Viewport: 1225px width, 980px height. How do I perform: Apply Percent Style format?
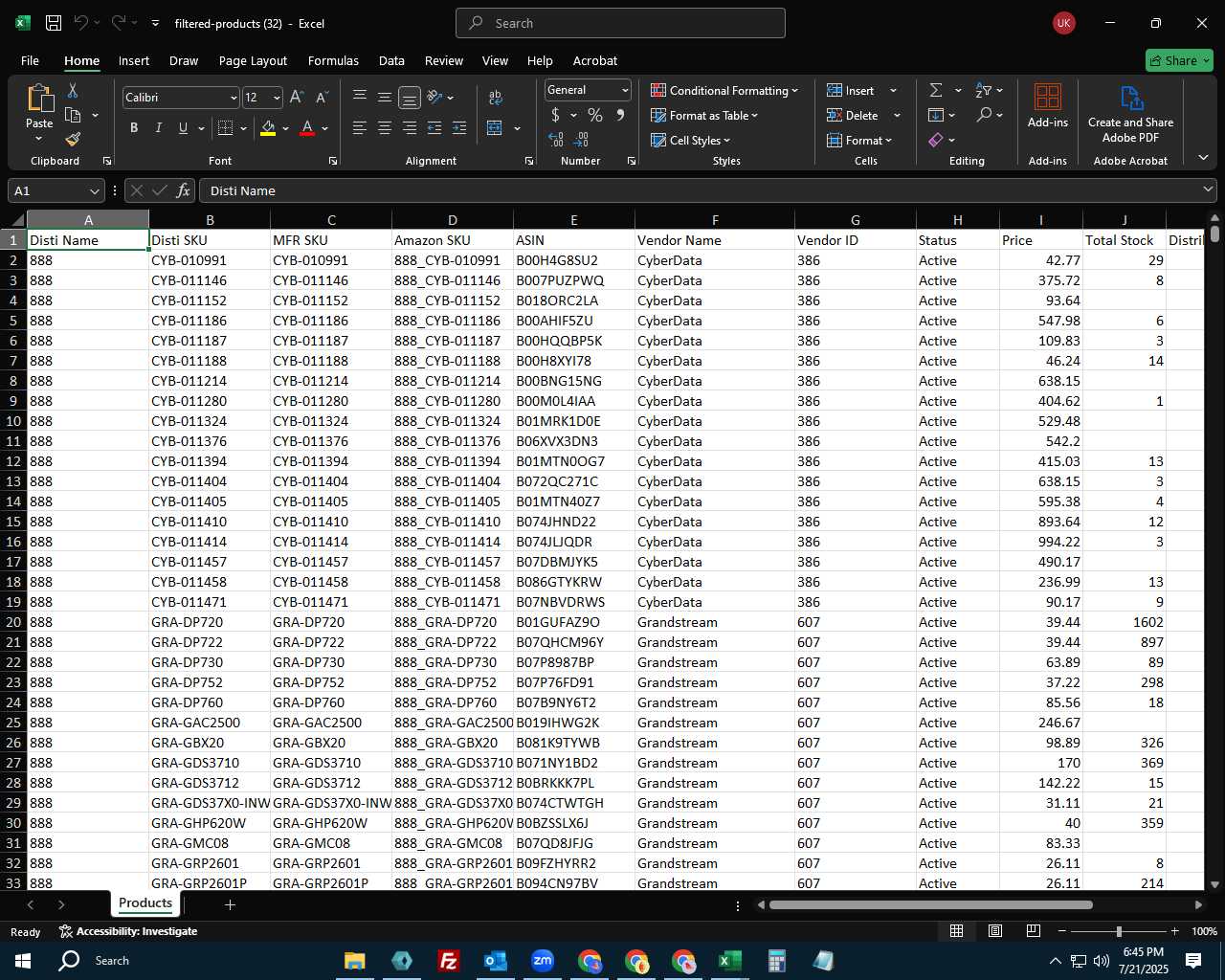pos(595,115)
